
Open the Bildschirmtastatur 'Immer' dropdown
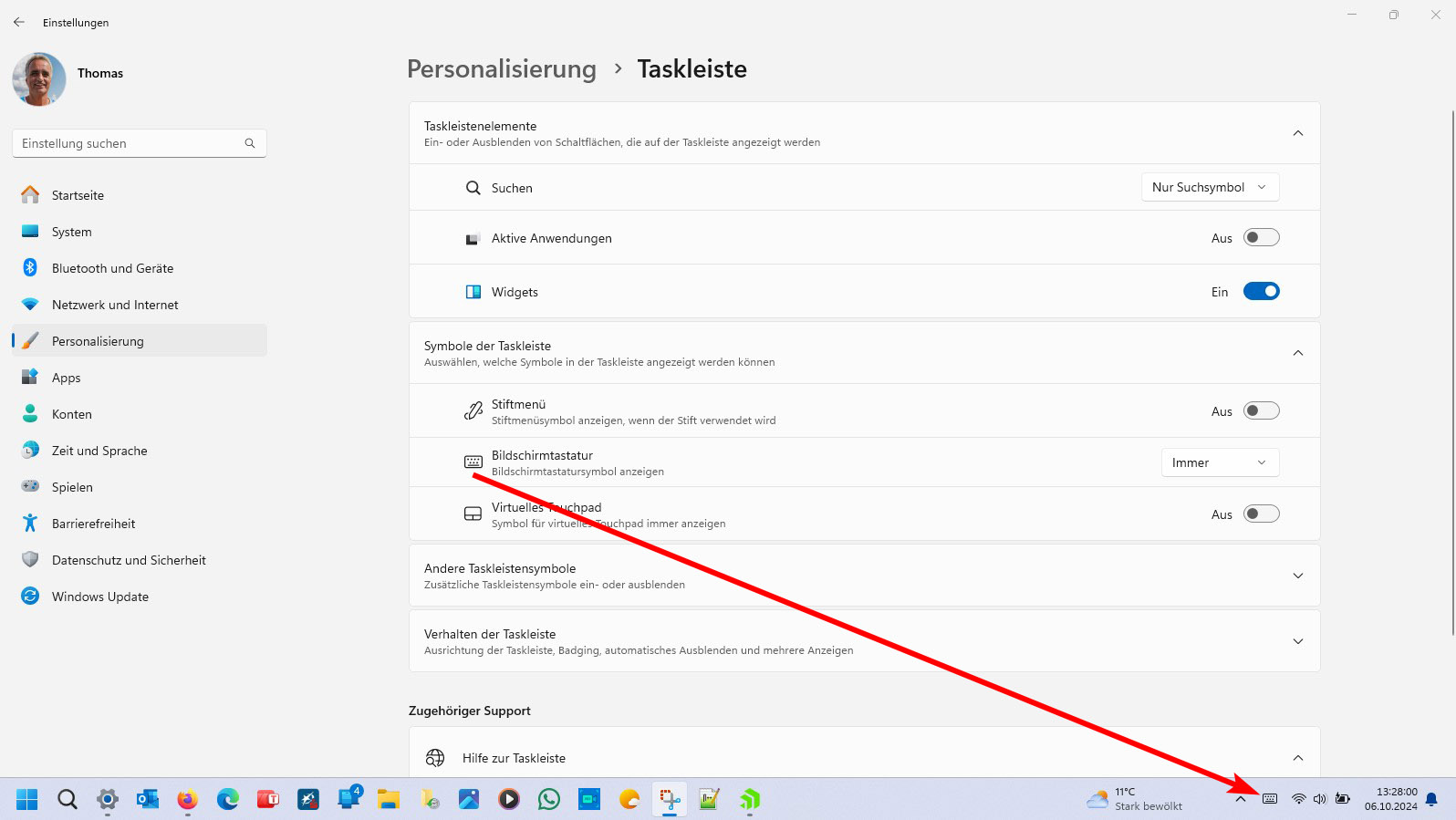point(1219,463)
